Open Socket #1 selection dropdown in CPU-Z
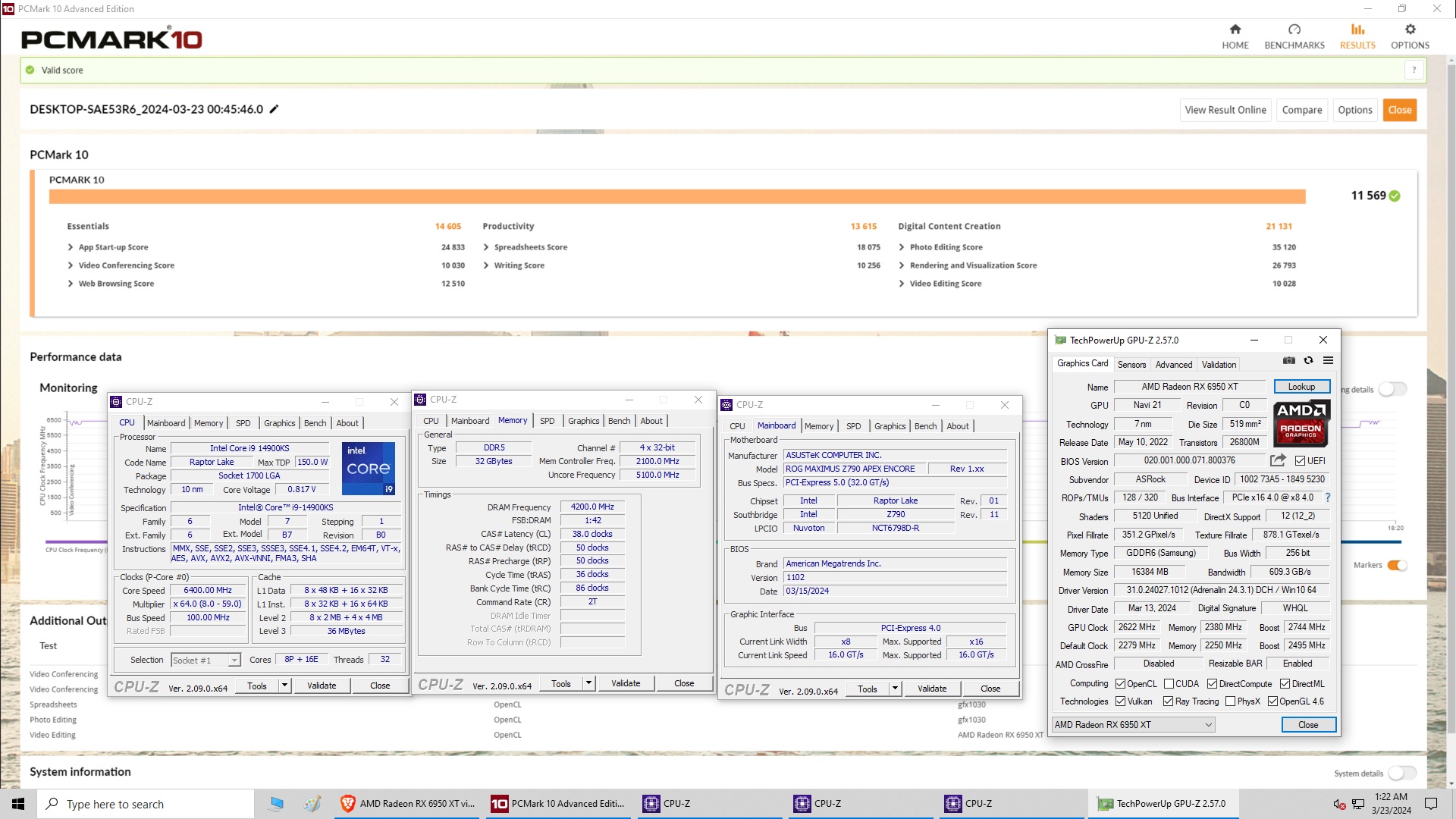1456x819 pixels. coord(206,661)
